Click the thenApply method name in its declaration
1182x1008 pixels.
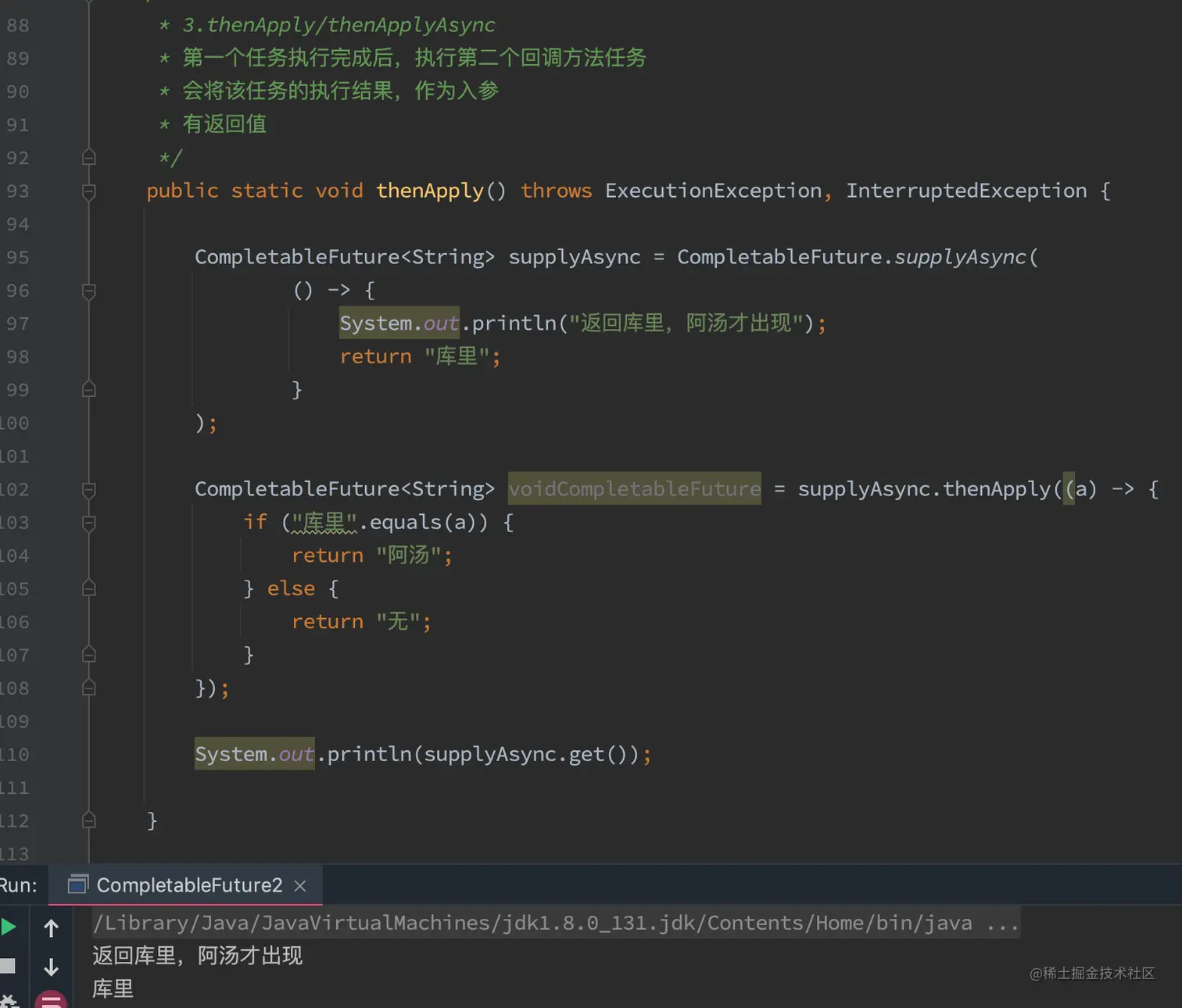tap(430, 191)
